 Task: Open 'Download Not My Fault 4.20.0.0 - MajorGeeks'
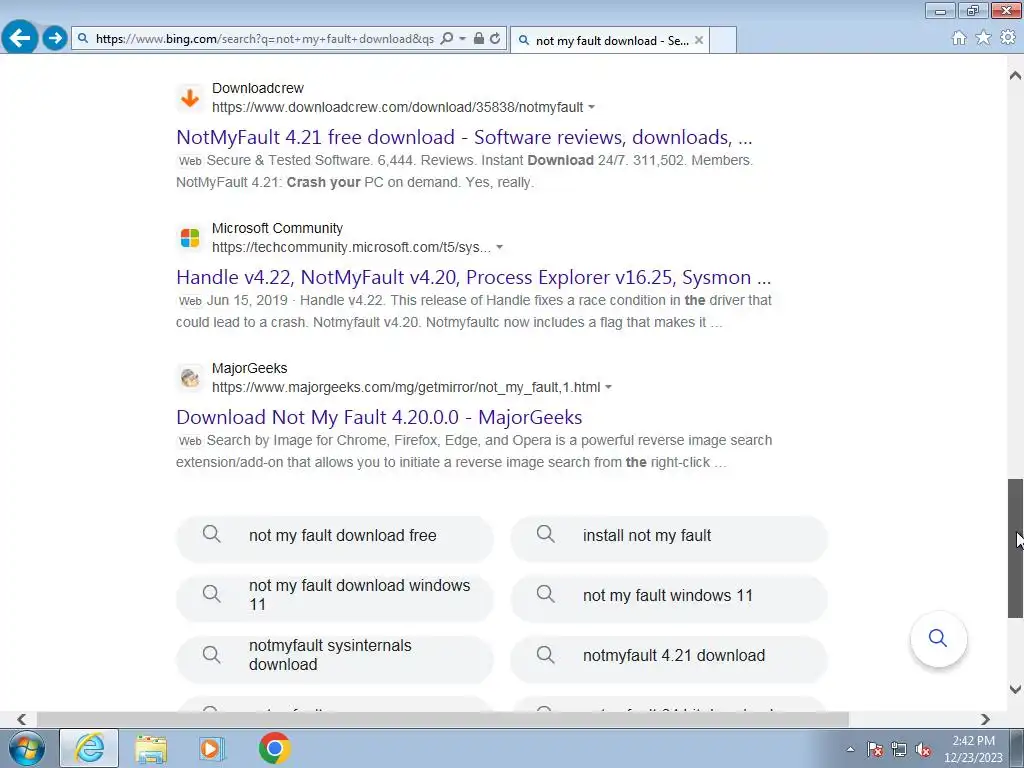[379, 417]
